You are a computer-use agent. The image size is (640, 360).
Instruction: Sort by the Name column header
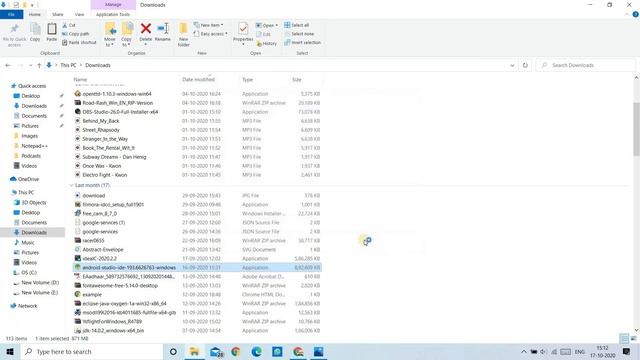pyautogui.click(x=80, y=80)
